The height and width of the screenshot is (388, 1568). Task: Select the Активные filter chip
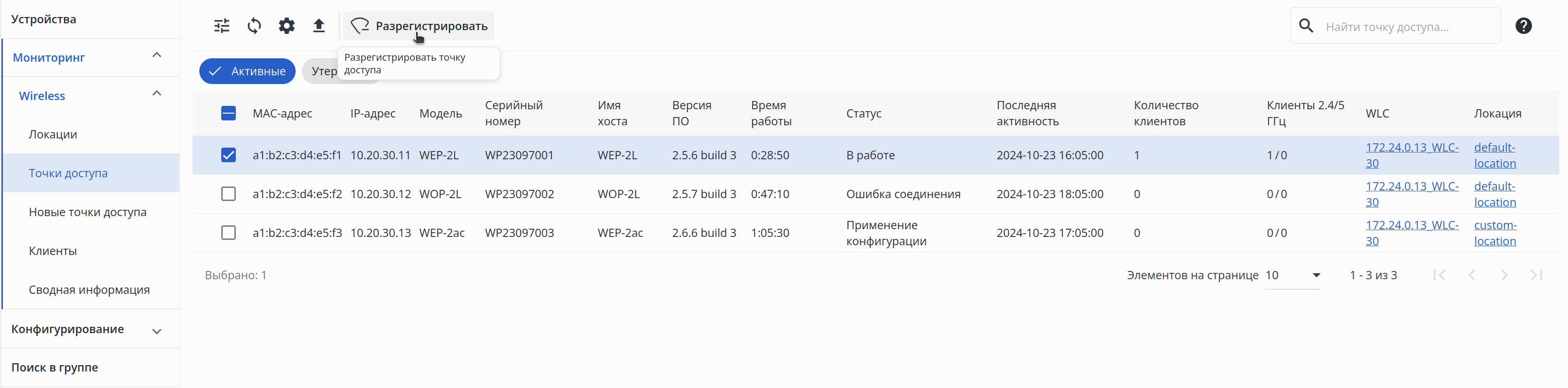(247, 71)
